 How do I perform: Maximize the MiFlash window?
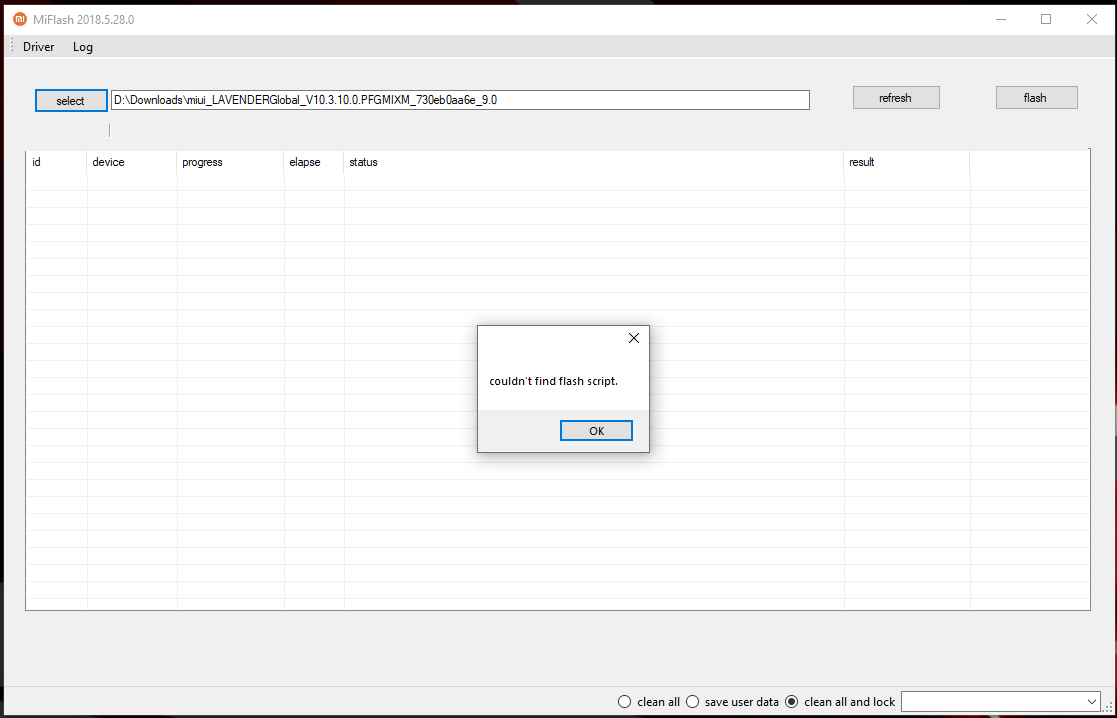pyautogui.click(x=1046, y=19)
